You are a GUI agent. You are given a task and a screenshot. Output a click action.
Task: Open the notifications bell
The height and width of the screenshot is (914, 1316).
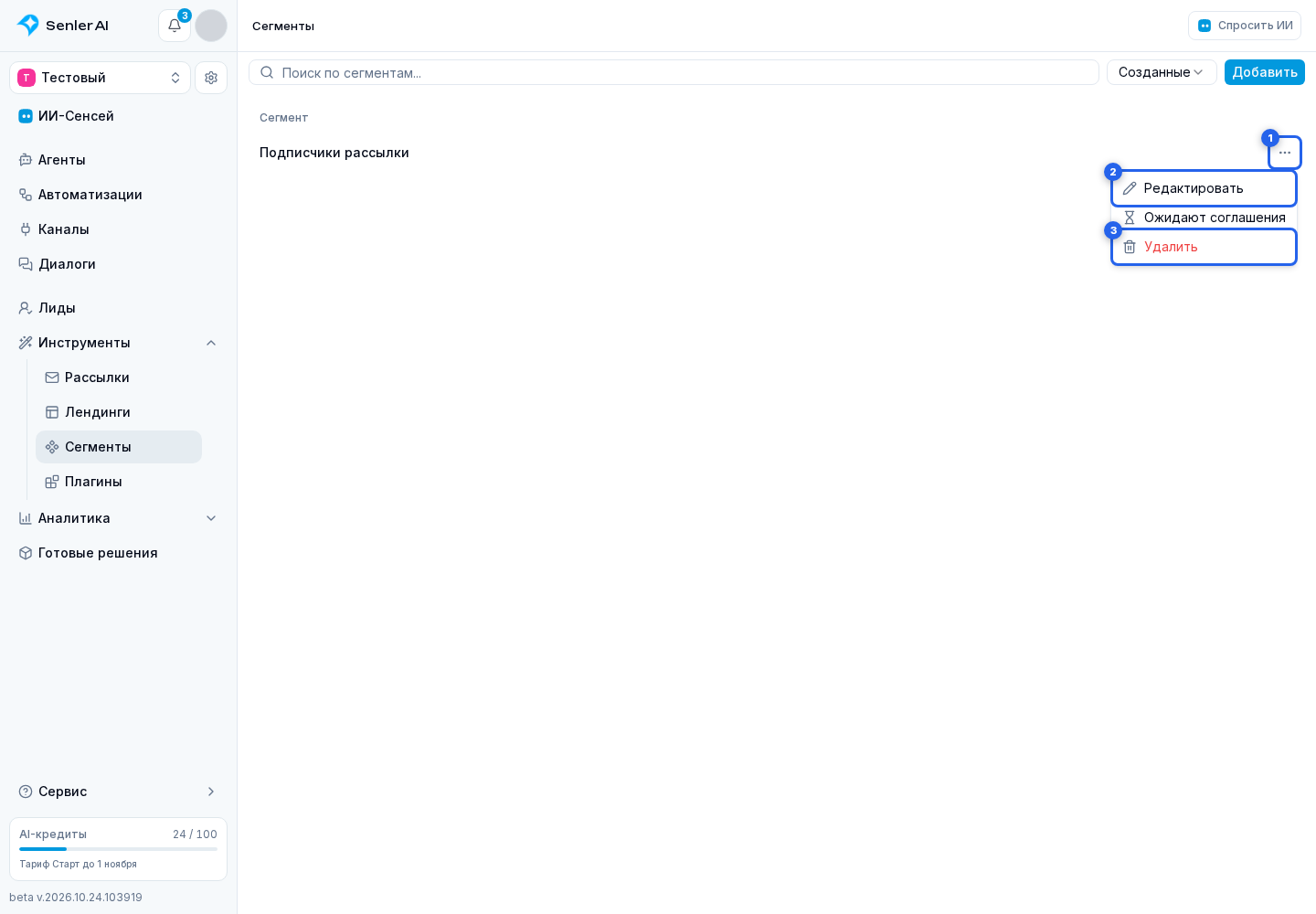pos(175,26)
